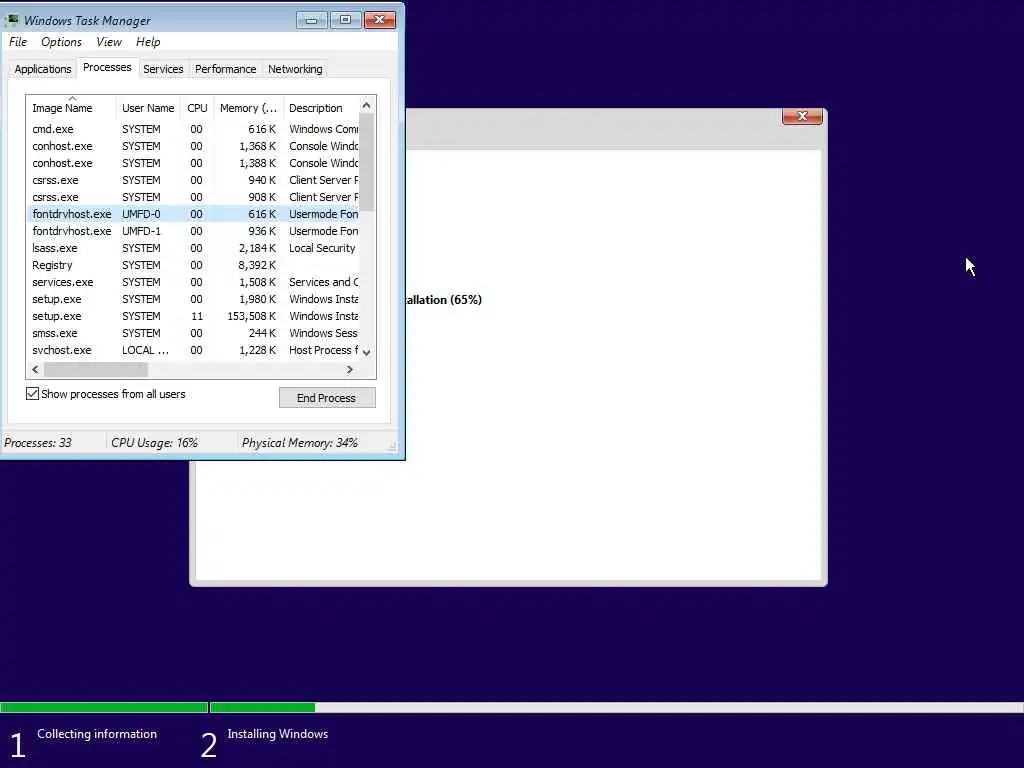Switch to the Networking tab
This screenshot has width=1024, height=768.
tap(295, 69)
